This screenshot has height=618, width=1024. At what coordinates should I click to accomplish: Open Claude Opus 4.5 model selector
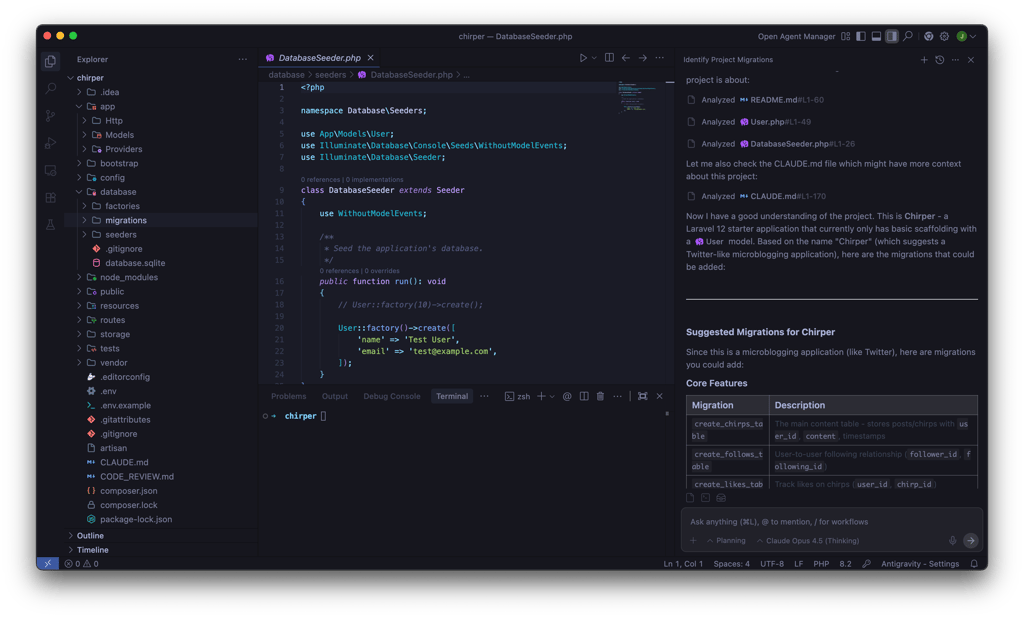tap(808, 541)
